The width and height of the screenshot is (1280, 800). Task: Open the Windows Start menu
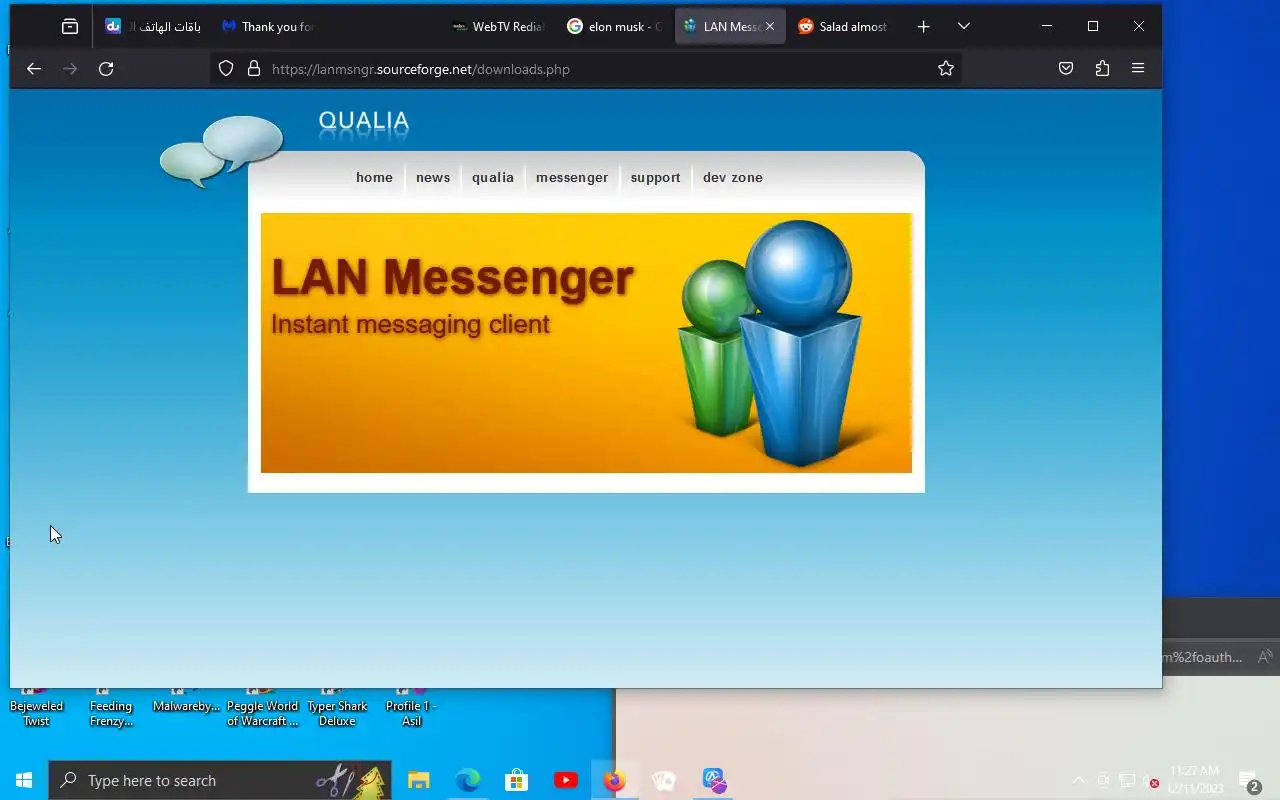pos(24,780)
